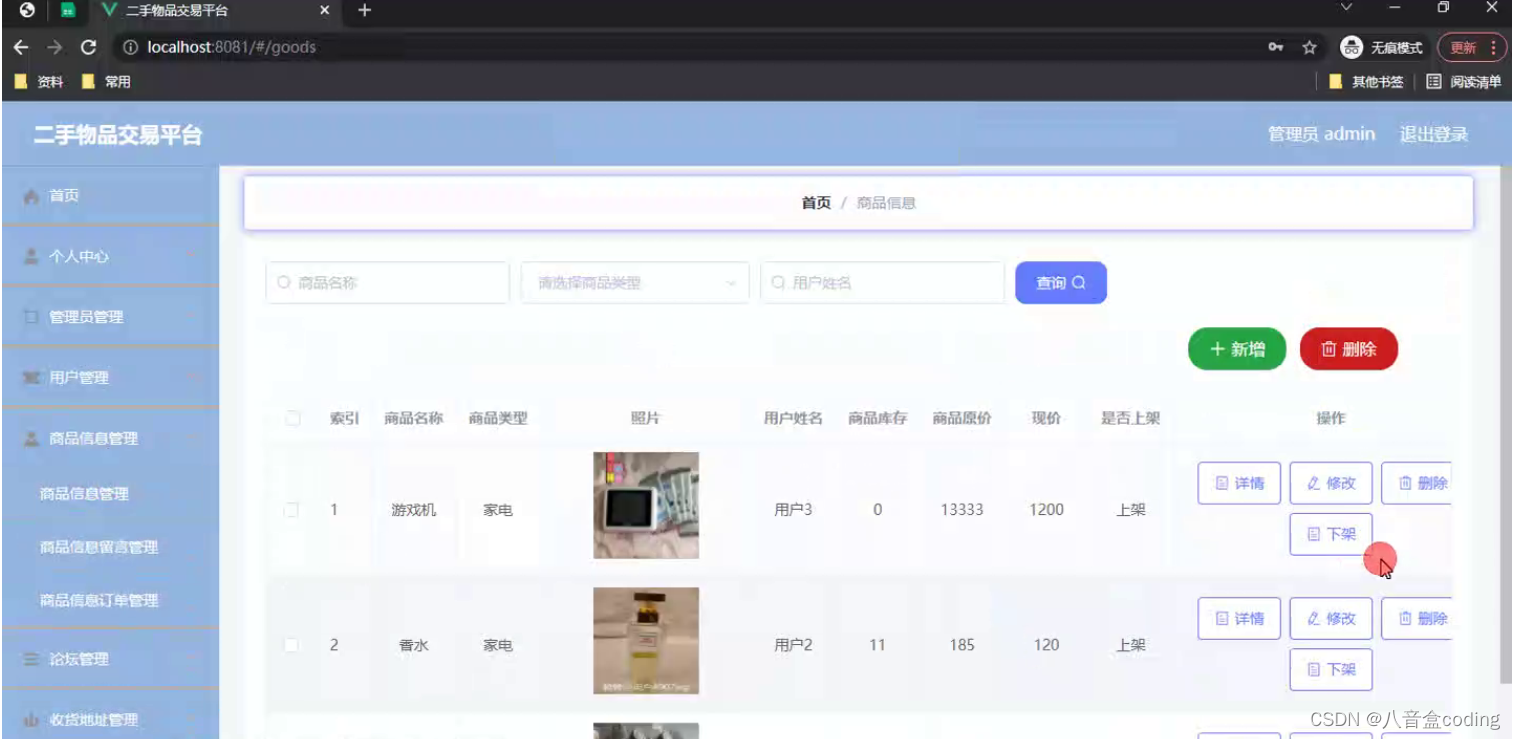Click 下架 for 游戏机 row

click(1331, 534)
